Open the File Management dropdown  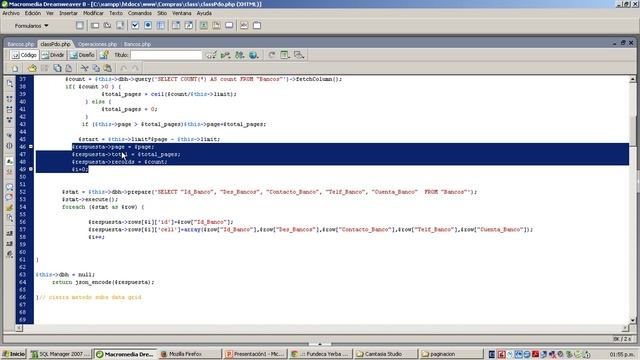point(240,55)
